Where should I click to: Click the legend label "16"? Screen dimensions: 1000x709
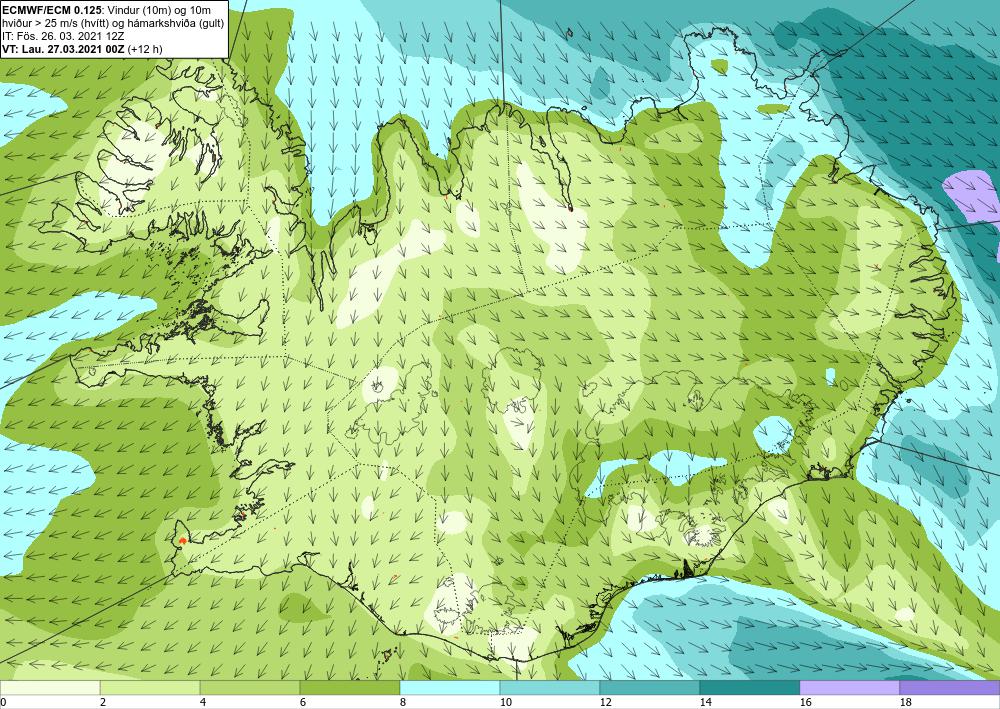point(805,703)
